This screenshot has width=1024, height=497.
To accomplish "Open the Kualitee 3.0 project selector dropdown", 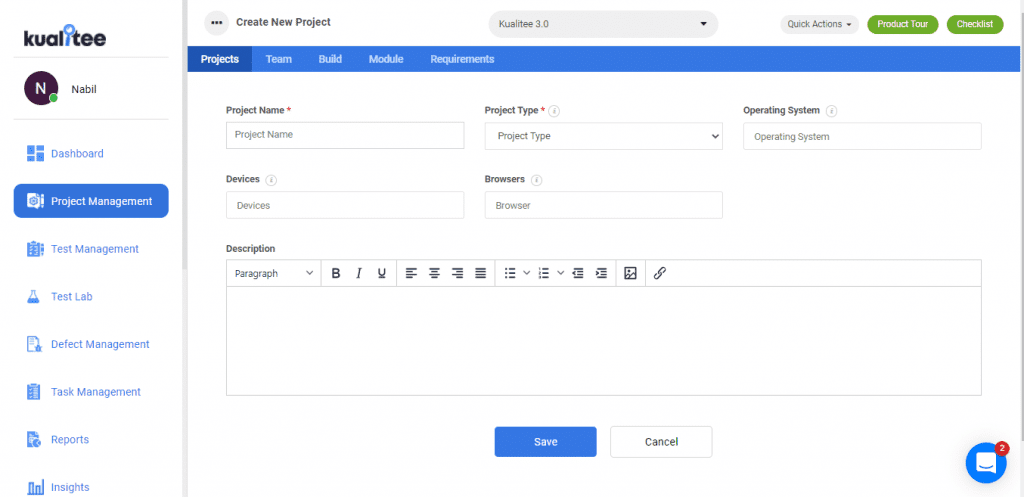I will [x=603, y=24].
